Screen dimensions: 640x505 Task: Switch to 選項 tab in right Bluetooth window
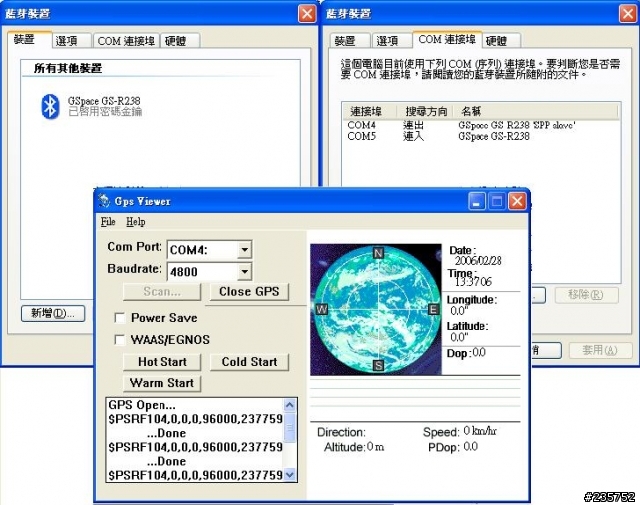pos(392,40)
